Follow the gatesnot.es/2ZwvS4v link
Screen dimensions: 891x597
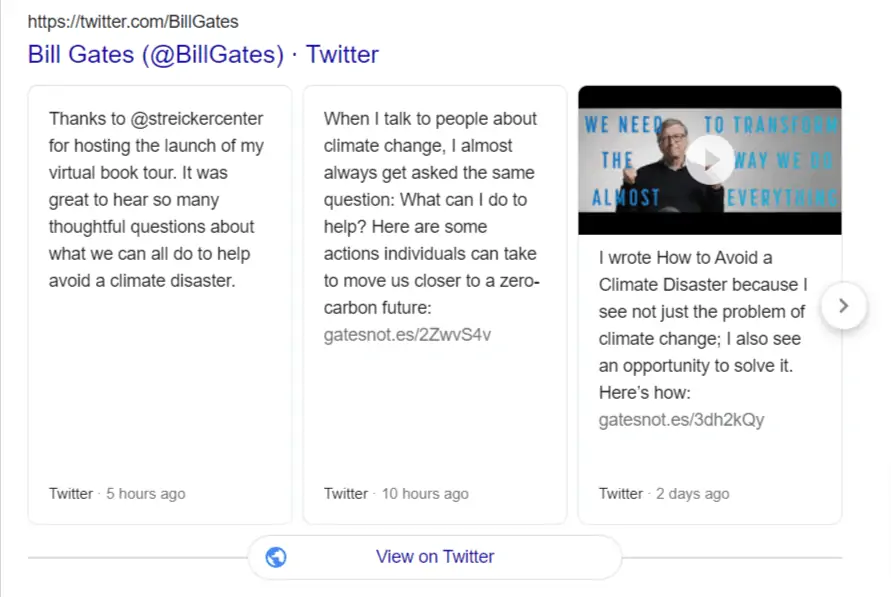[407, 334]
